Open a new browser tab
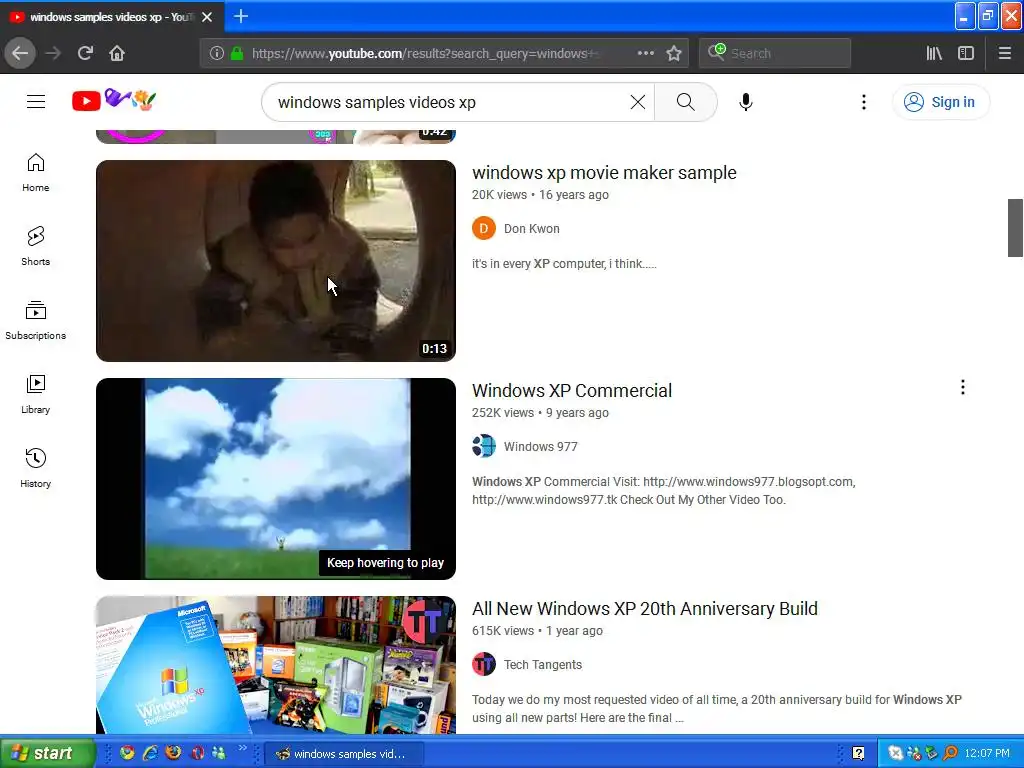This screenshot has width=1024, height=768. pyautogui.click(x=240, y=16)
